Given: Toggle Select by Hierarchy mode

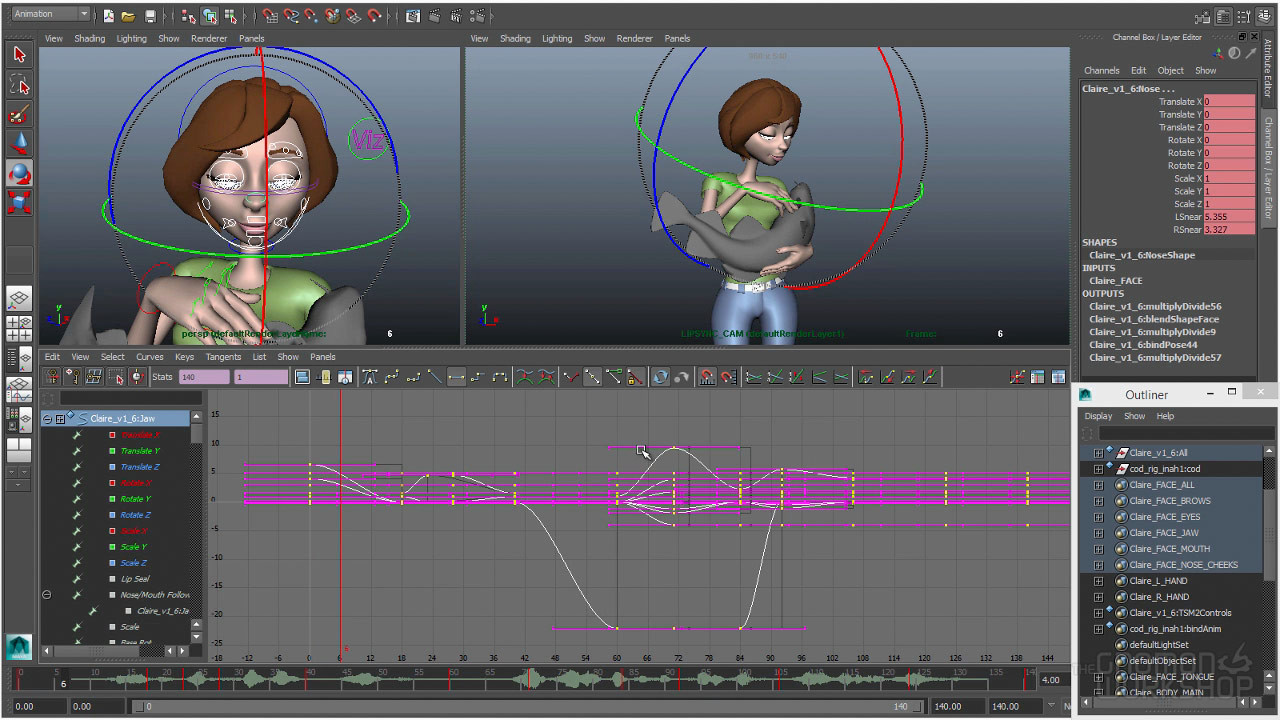Looking at the screenshot, I should click(x=189, y=16).
